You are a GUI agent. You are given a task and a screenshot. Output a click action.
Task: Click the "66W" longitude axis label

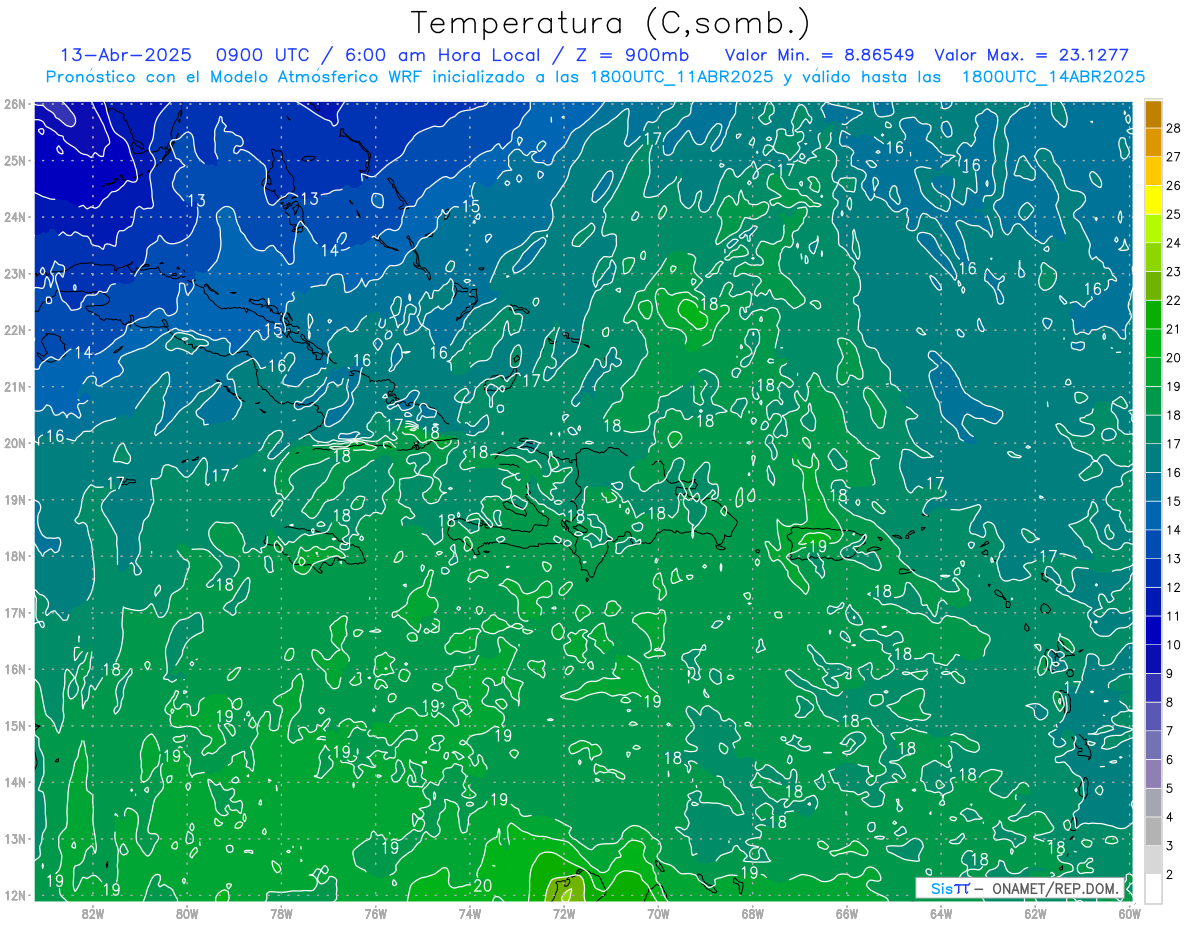tap(847, 913)
